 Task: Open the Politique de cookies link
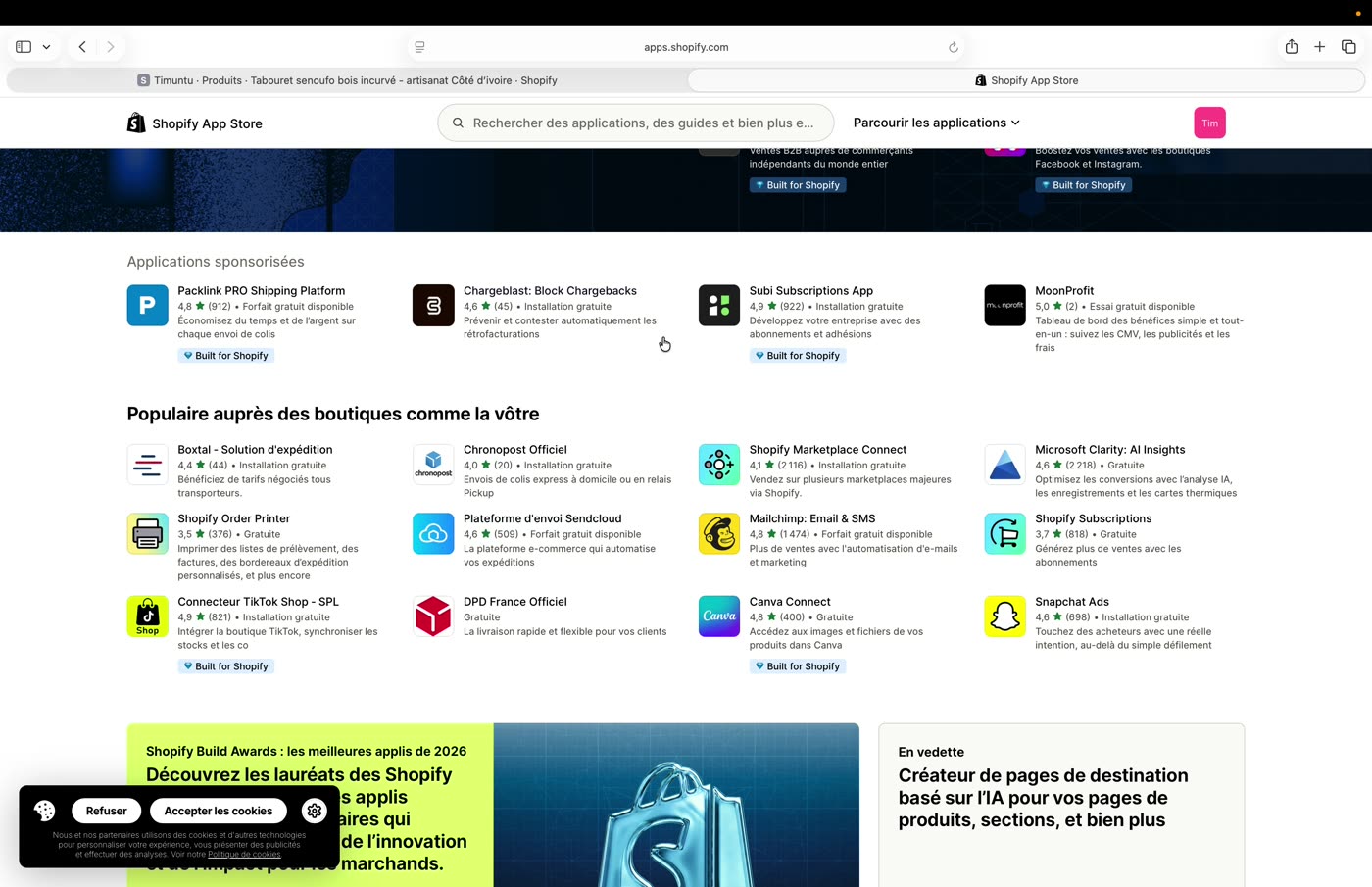pyautogui.click(x=244, y=855)
